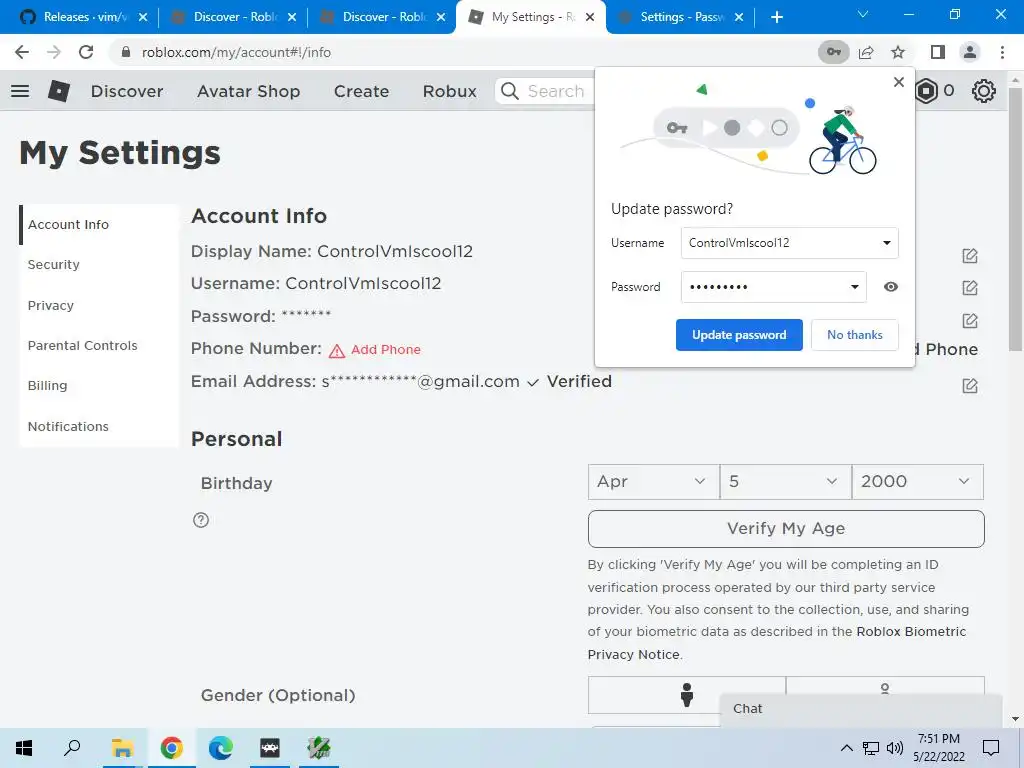Open the Robux balance icon
Viewport: 1024px width, 768px height.
[x=926, y=91]
